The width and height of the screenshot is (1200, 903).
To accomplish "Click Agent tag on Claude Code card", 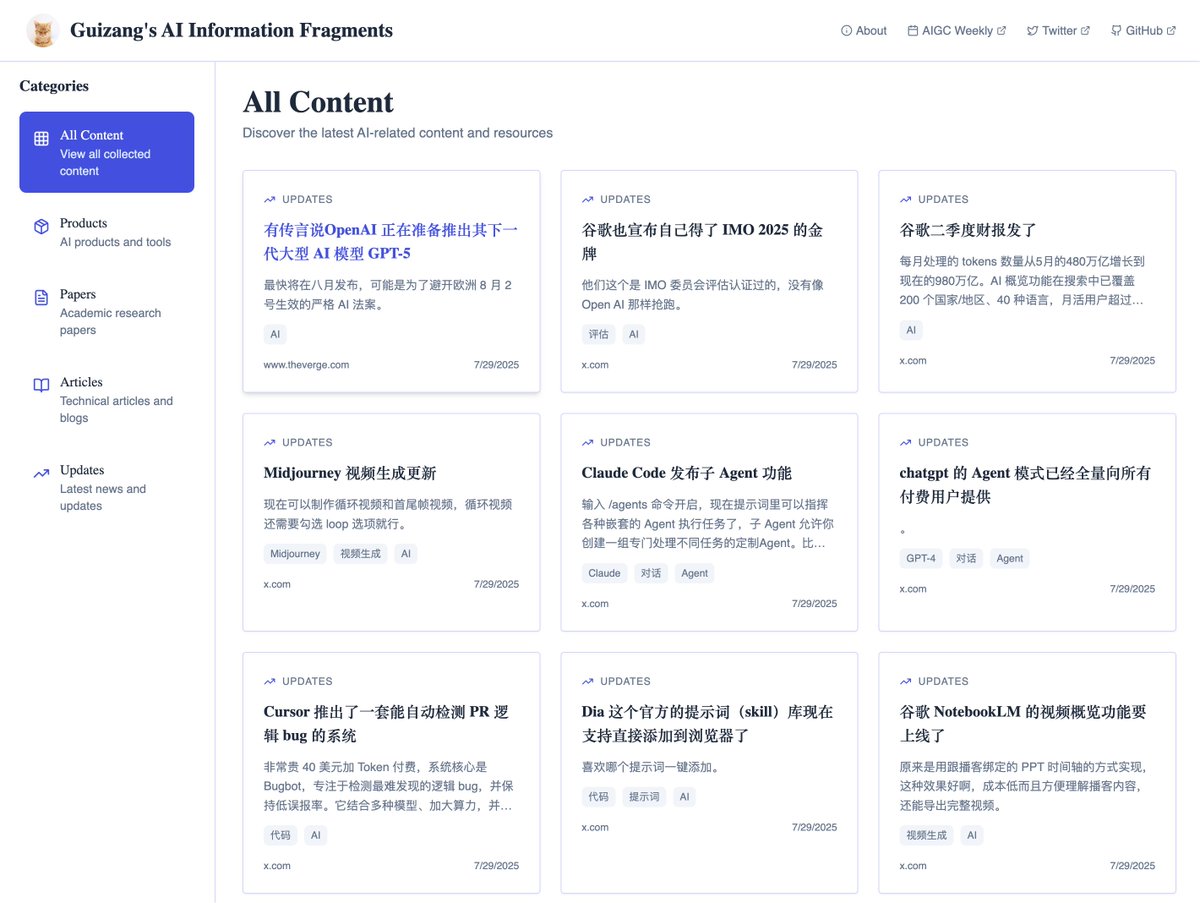I will pyautogui.click(x=694, y=573).
